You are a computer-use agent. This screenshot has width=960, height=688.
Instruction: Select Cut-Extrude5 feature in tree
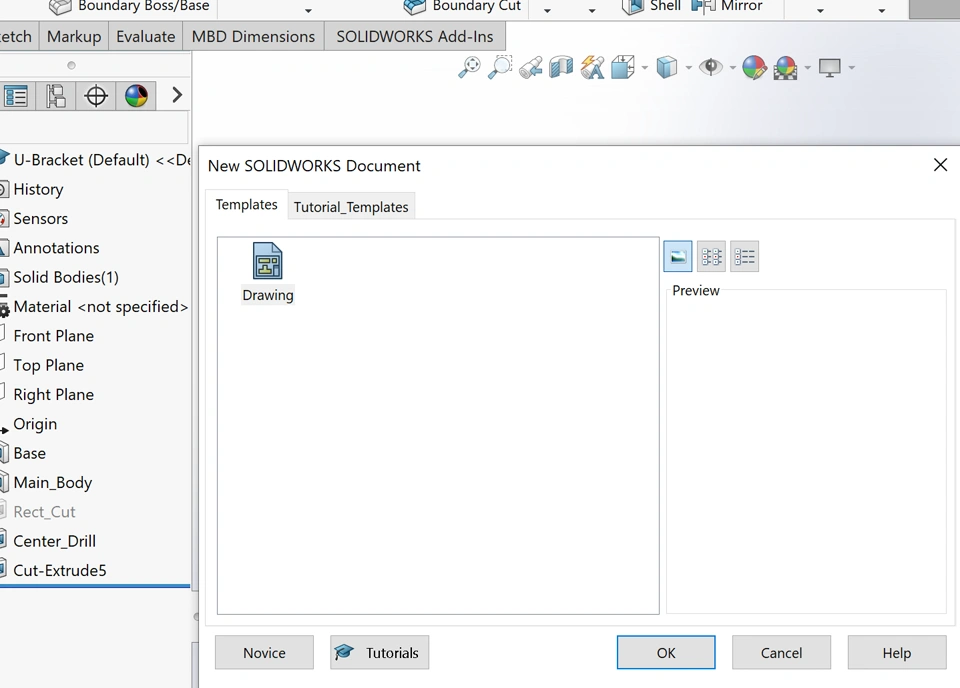tap(53, 570)
